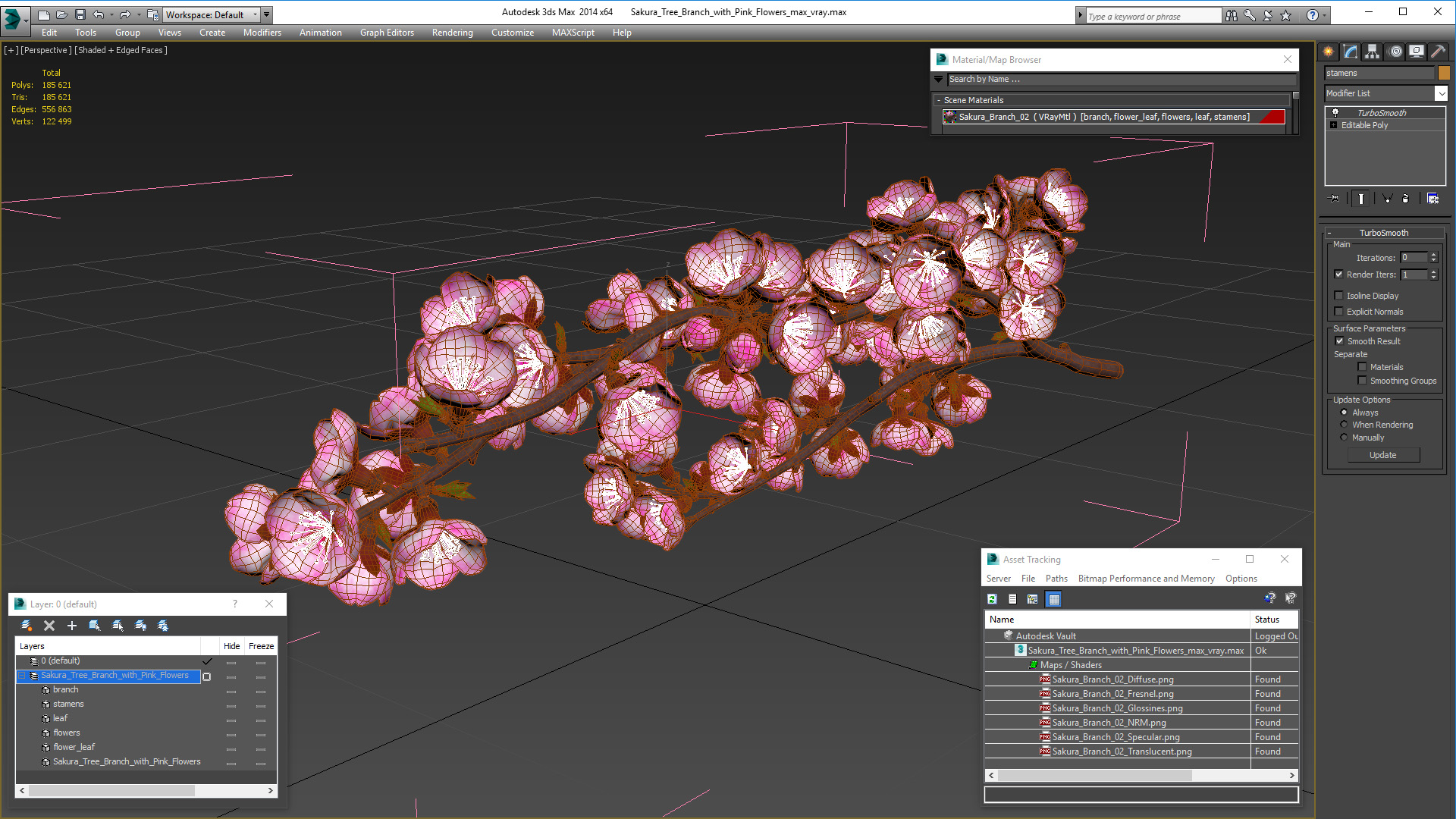This screenshot has height=819, width=1456.
Task: Click Freeze/Unfreeze All Layers icon
Action: pos(163,626)
